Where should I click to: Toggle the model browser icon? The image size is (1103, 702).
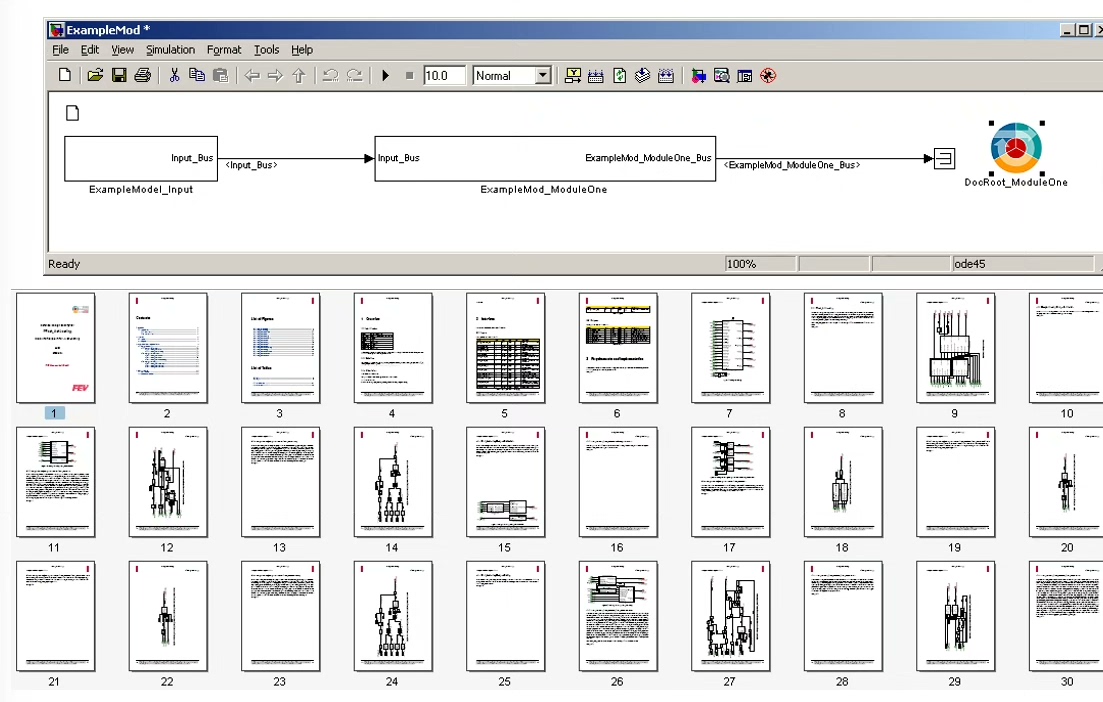point(745,75)
